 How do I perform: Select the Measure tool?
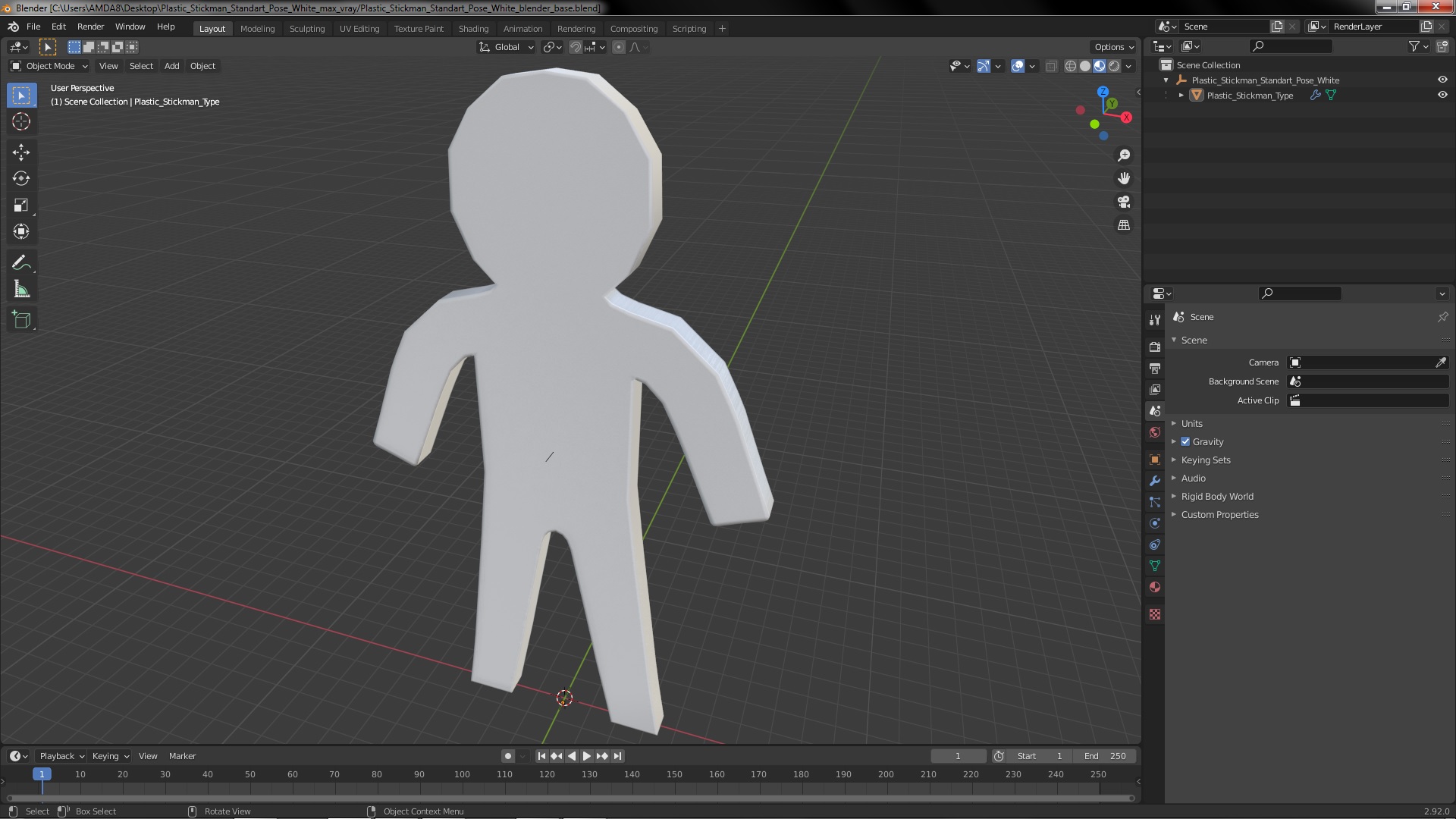coord(21,290)
